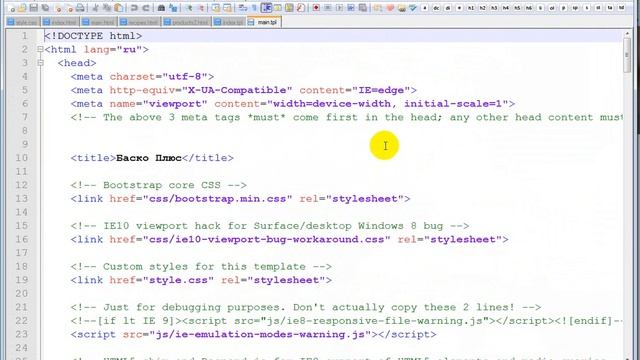The width and height of the screenshot is (640, 360).
Task: Select the active main.tpl tab
Action: 264,22
